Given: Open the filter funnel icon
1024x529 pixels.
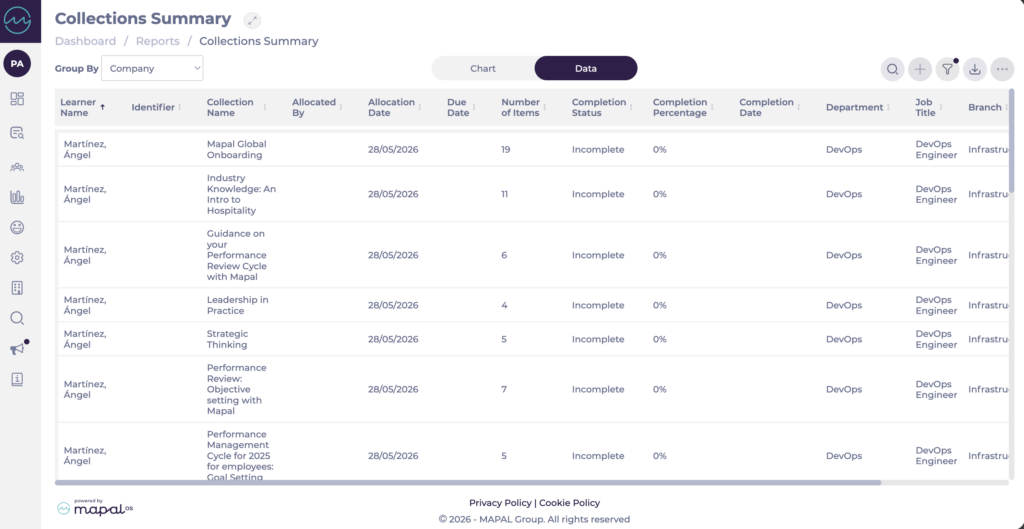Looking at the screenshot, I should point(947,69).
